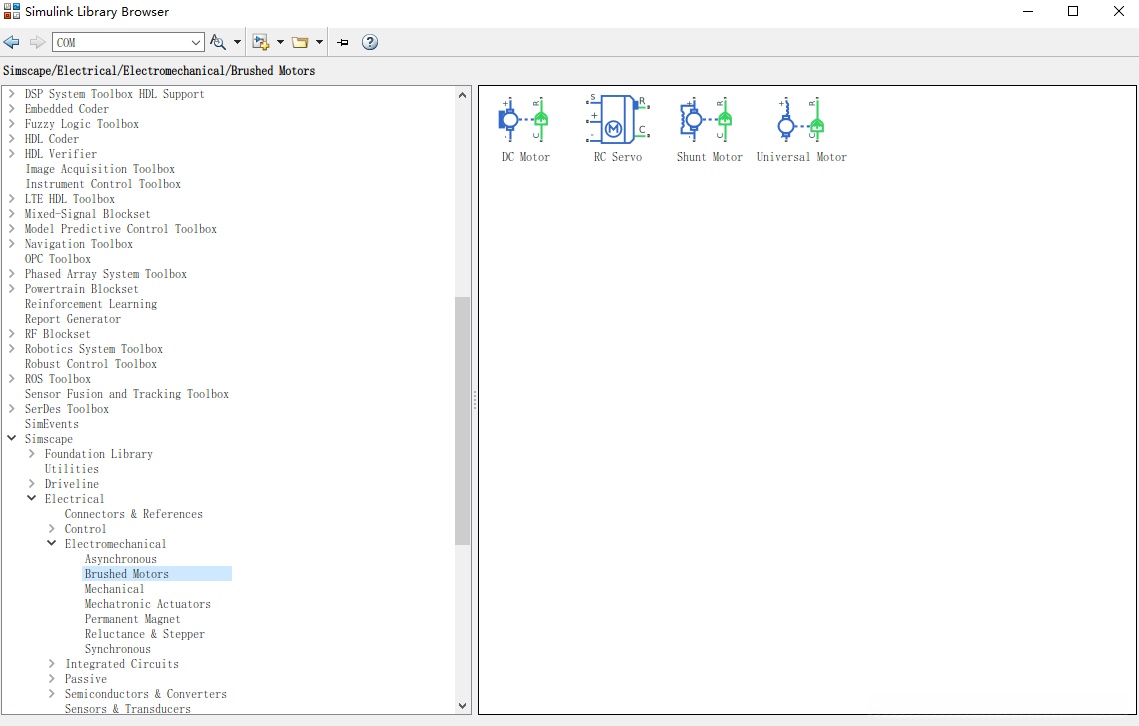This screenshot has height=726, width=1139.
Task: Select LTE HDL Toolbox
Action: click(x=70, y=199)
